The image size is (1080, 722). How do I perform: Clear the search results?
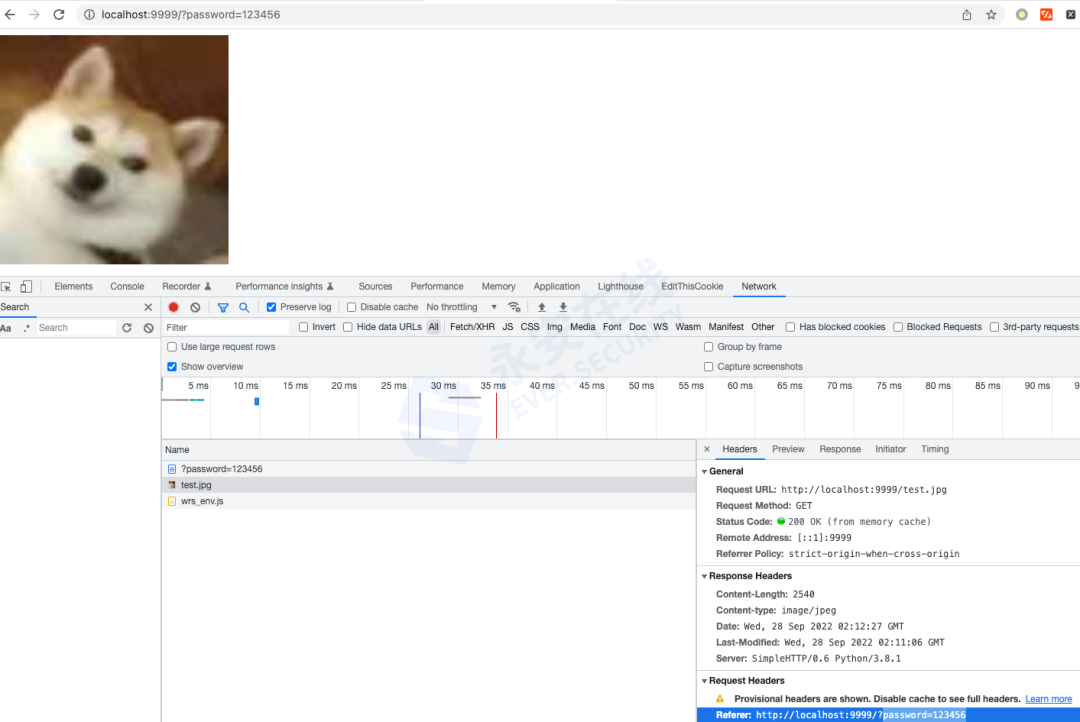click(x=149, y=328)
